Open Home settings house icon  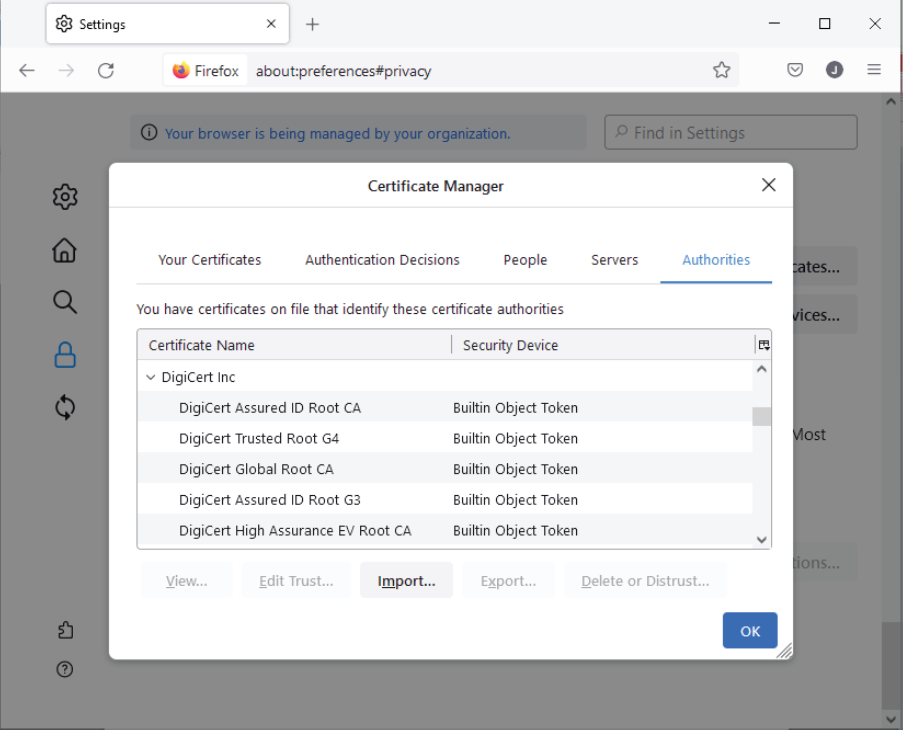pos(64,250)
